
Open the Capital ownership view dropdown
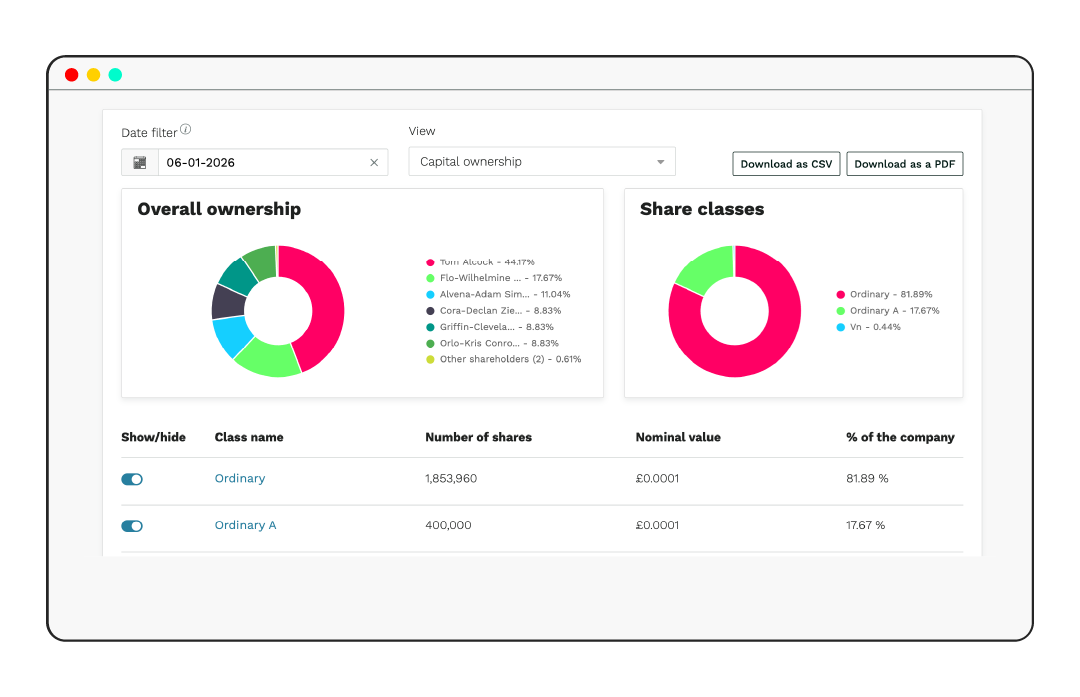[541, 162]
